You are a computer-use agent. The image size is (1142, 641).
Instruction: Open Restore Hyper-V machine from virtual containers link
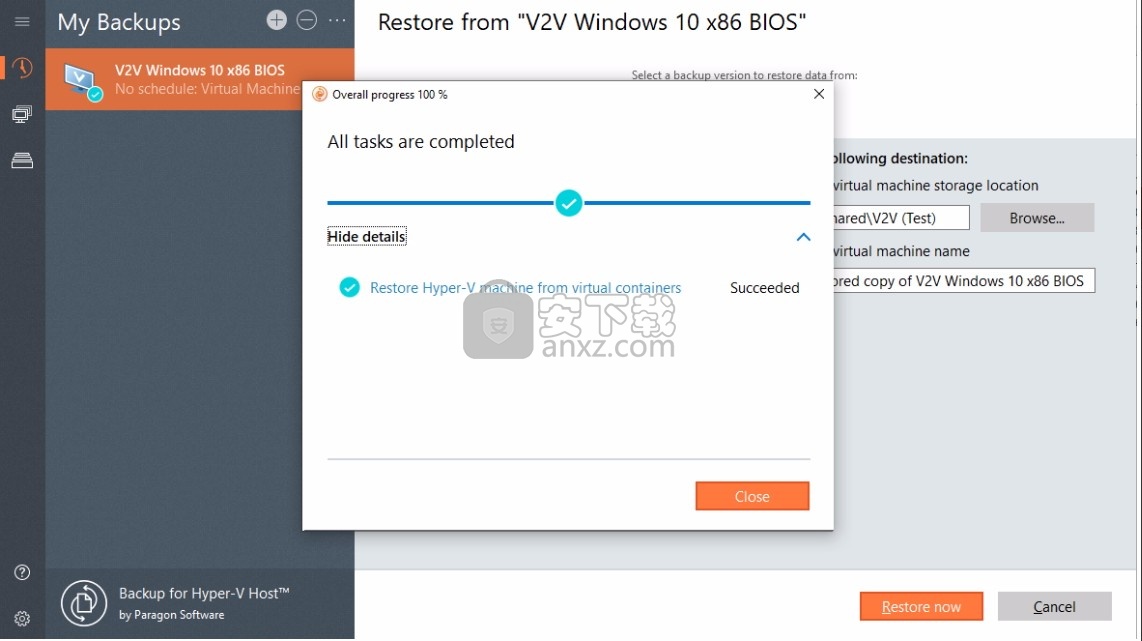(525, 288)
